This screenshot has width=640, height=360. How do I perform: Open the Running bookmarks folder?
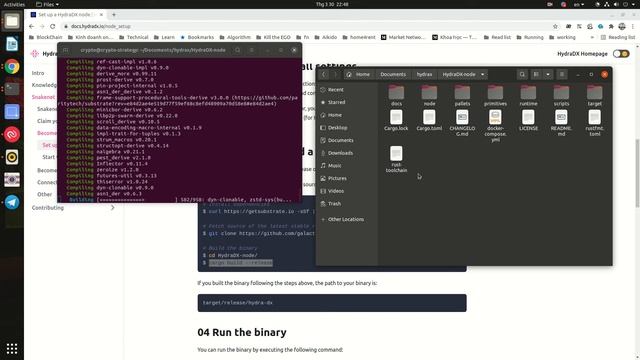coord(530,37)
